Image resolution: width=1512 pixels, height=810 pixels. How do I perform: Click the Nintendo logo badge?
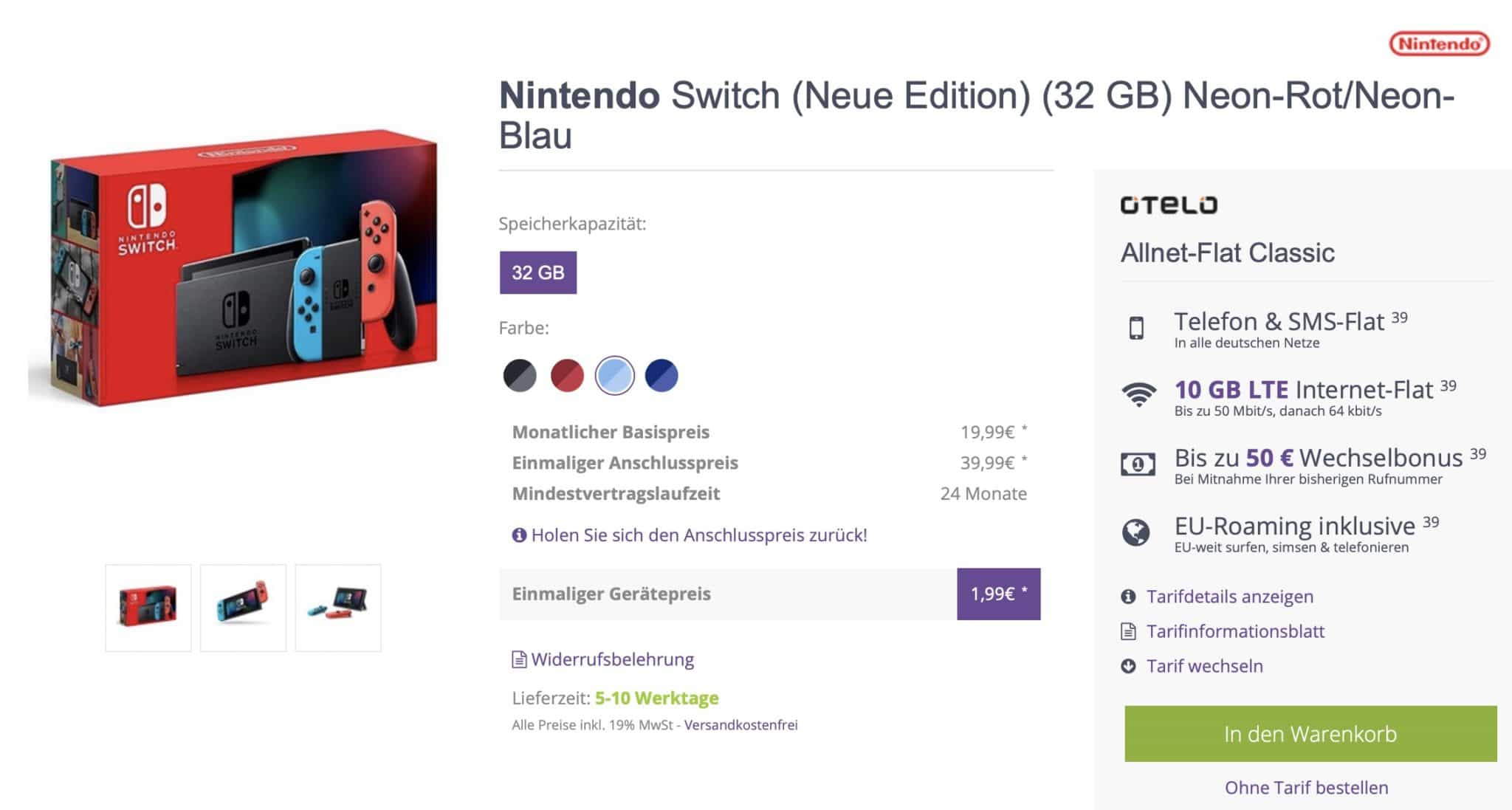1439,44
